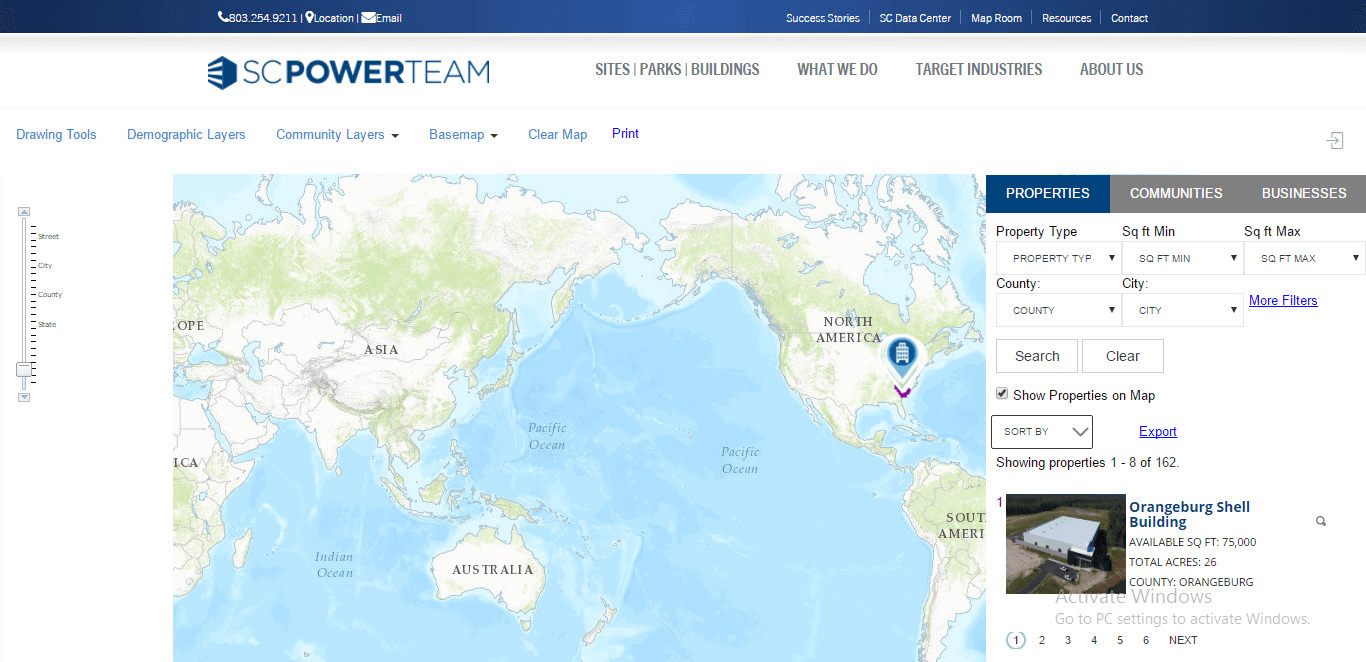The width and height of the screenshot is (1366, 662).
Task: Click current page 1 in pagination
Action: coord(1016,640)
